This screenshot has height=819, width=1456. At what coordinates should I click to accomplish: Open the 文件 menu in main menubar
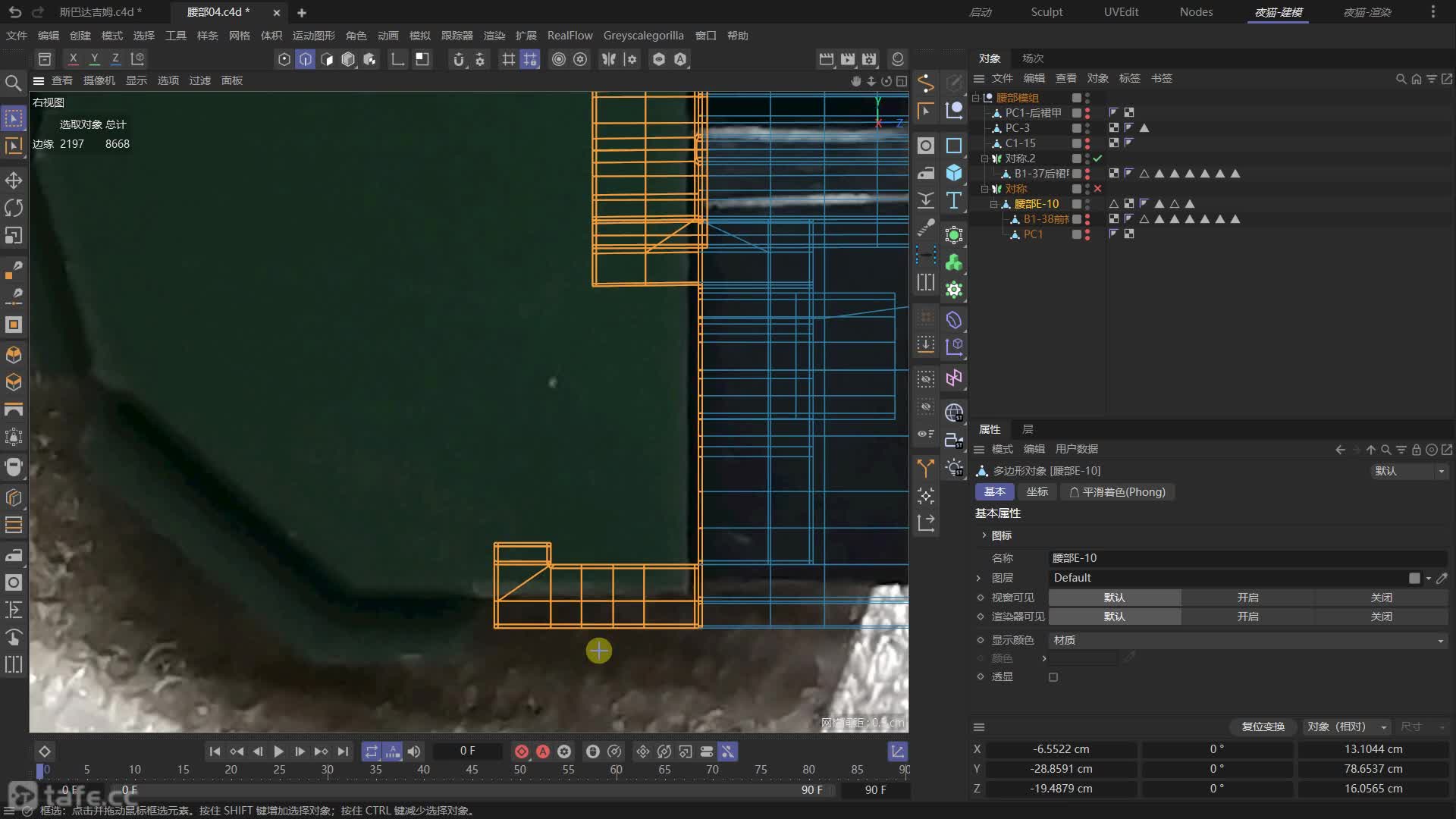tap(17, 36)
